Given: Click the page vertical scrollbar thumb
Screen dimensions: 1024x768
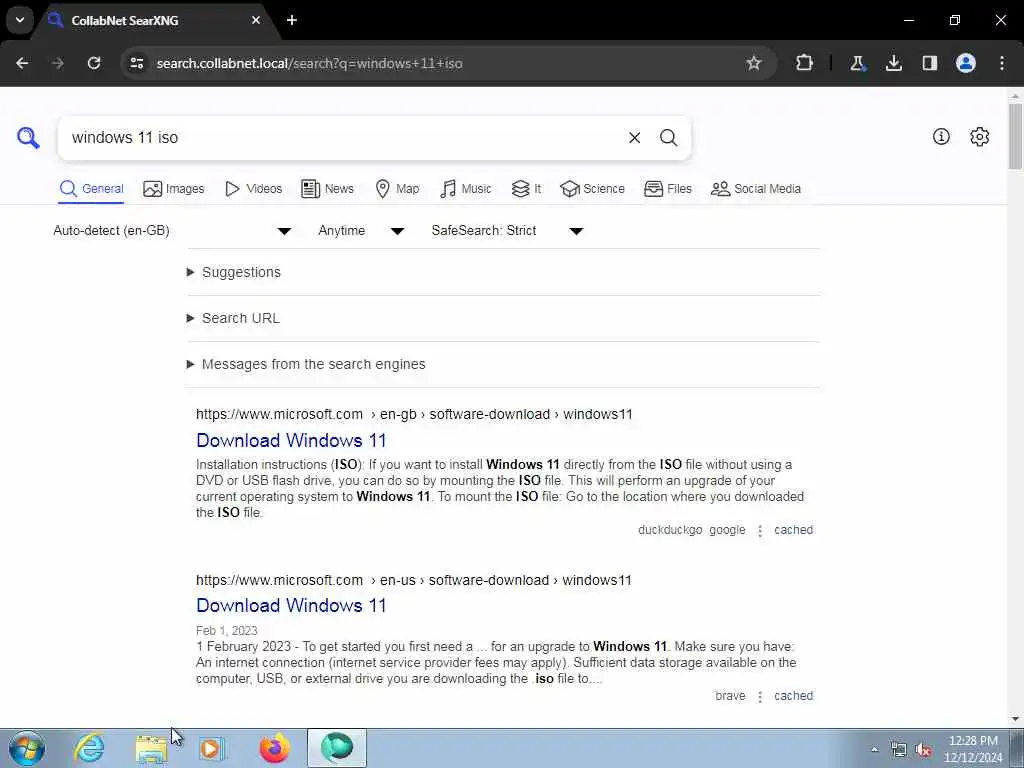Looking at the screenshot, I should pos(1016,136).
